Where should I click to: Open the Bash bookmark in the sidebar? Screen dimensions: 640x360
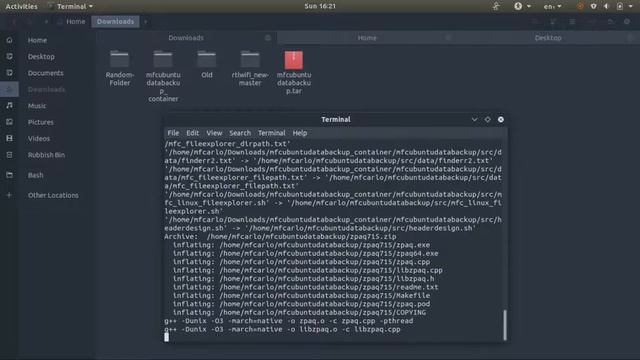click(36, 175)
